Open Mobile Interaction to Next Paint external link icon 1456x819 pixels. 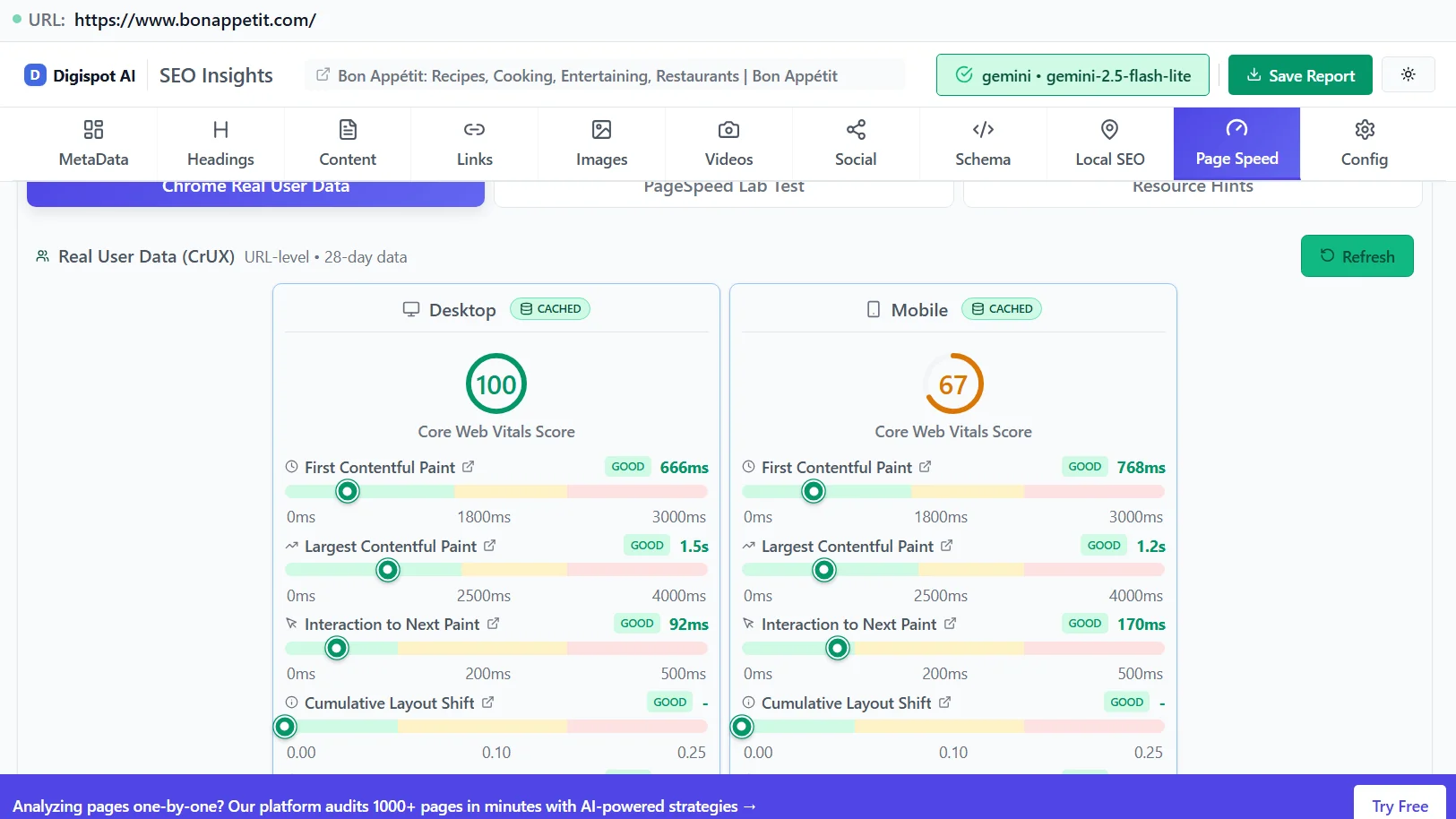[x=951, y=623]
